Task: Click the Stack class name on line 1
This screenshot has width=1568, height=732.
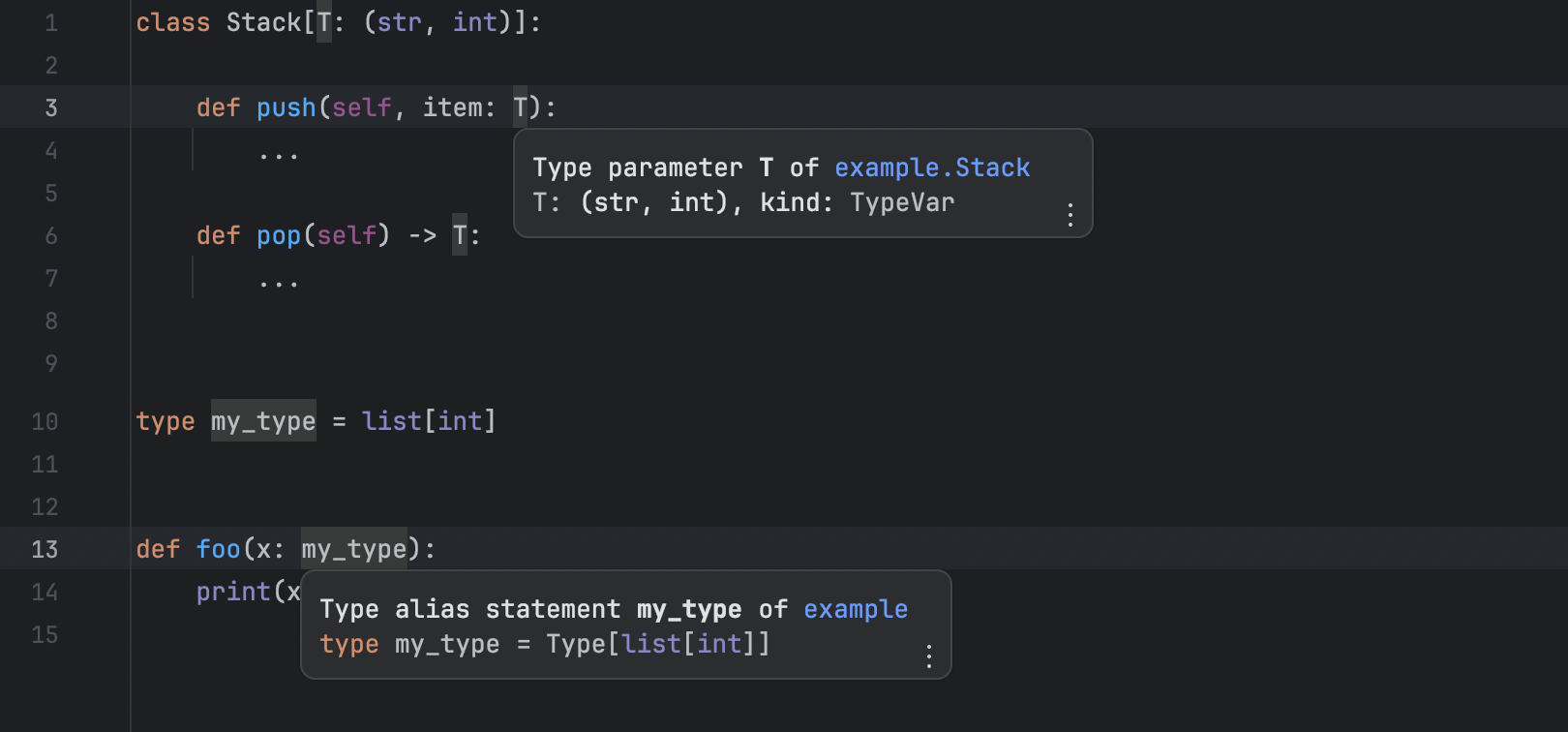Action: tap(263, 22)
